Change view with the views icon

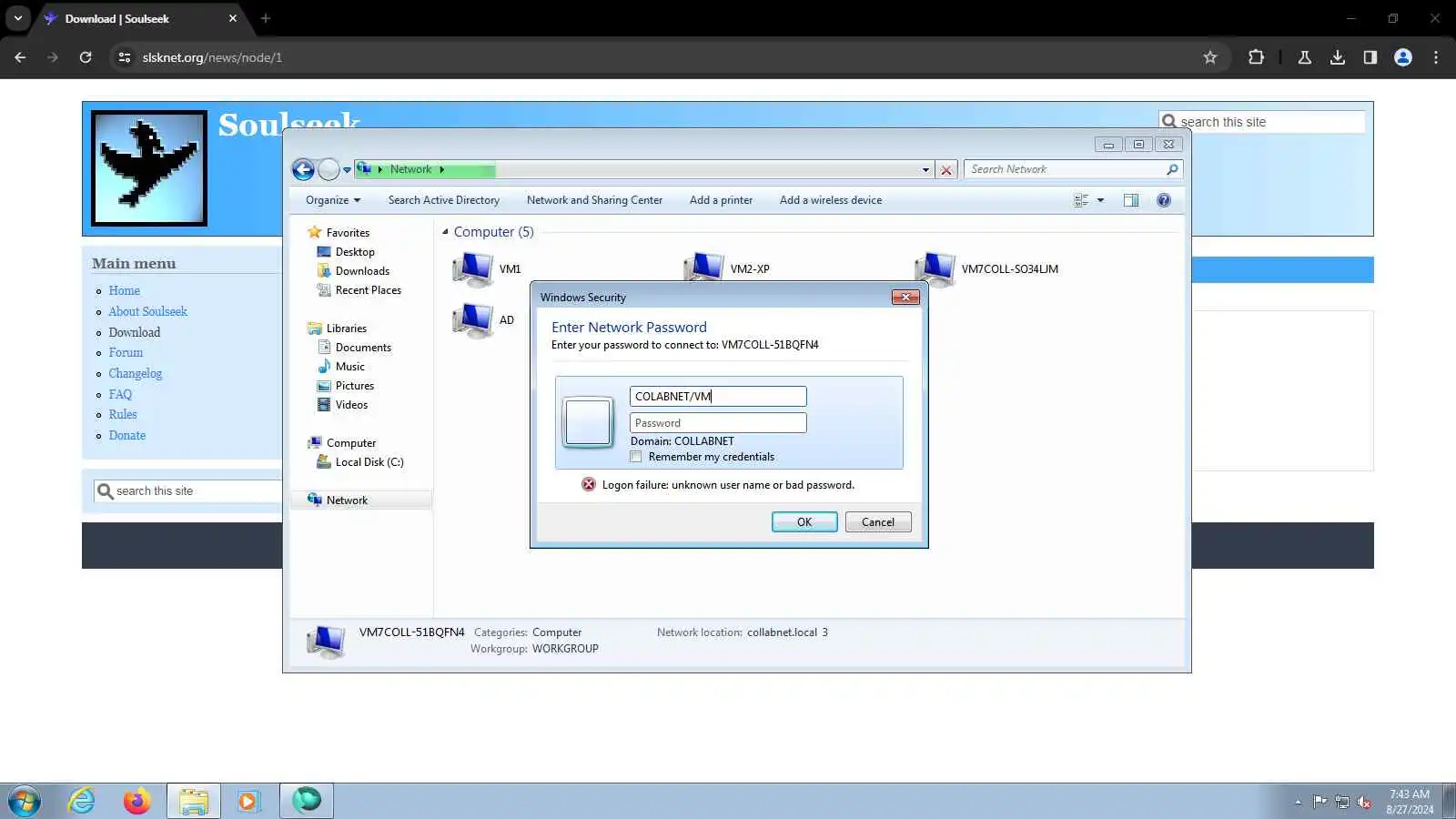[1081, 200]
